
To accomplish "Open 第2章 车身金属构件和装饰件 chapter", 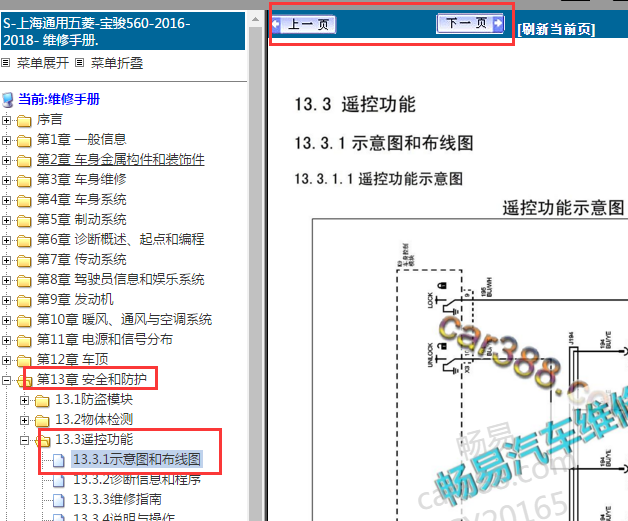I will (x=121, y=159).
